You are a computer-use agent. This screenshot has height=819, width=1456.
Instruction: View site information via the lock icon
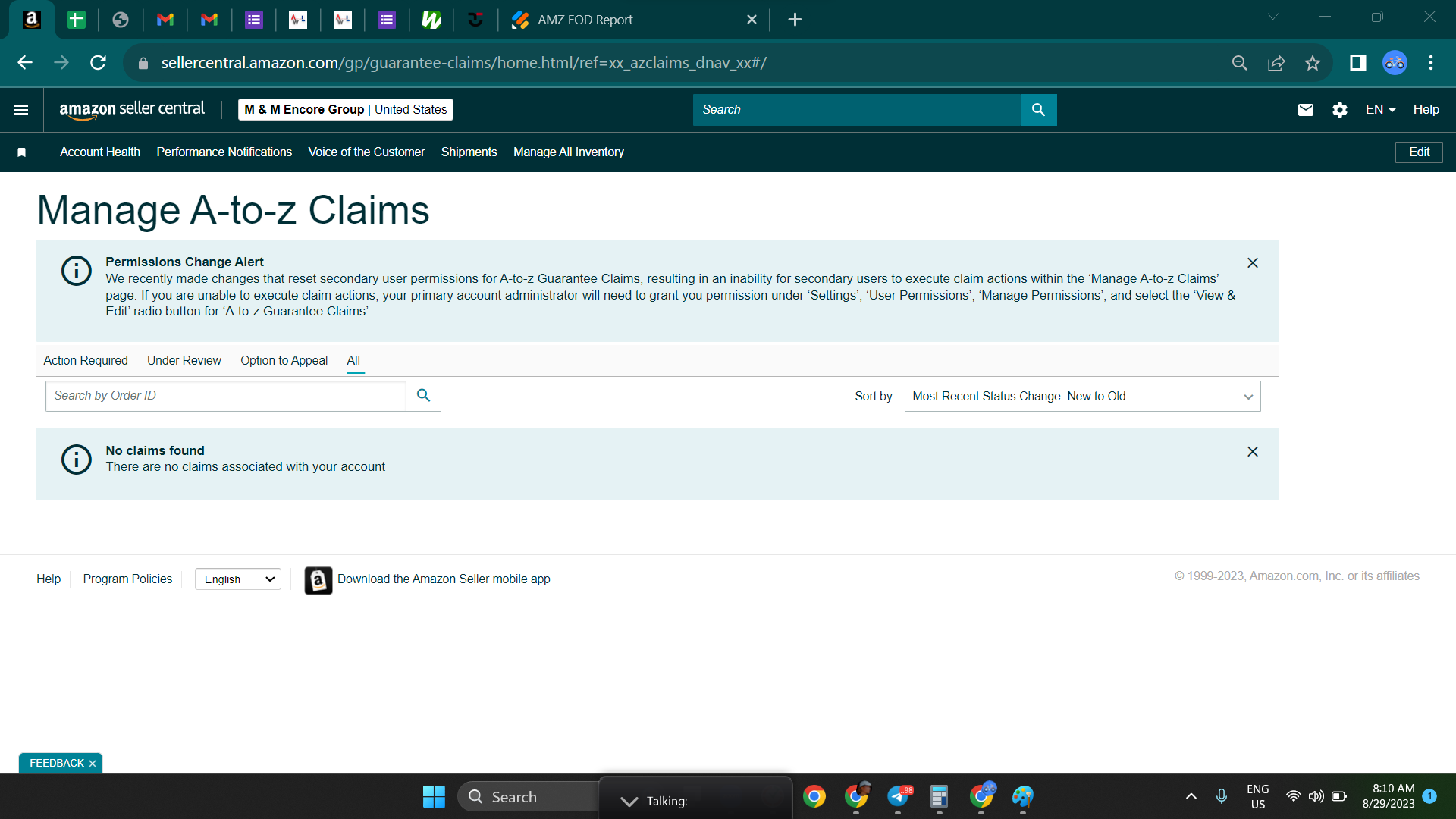(143, 64)
